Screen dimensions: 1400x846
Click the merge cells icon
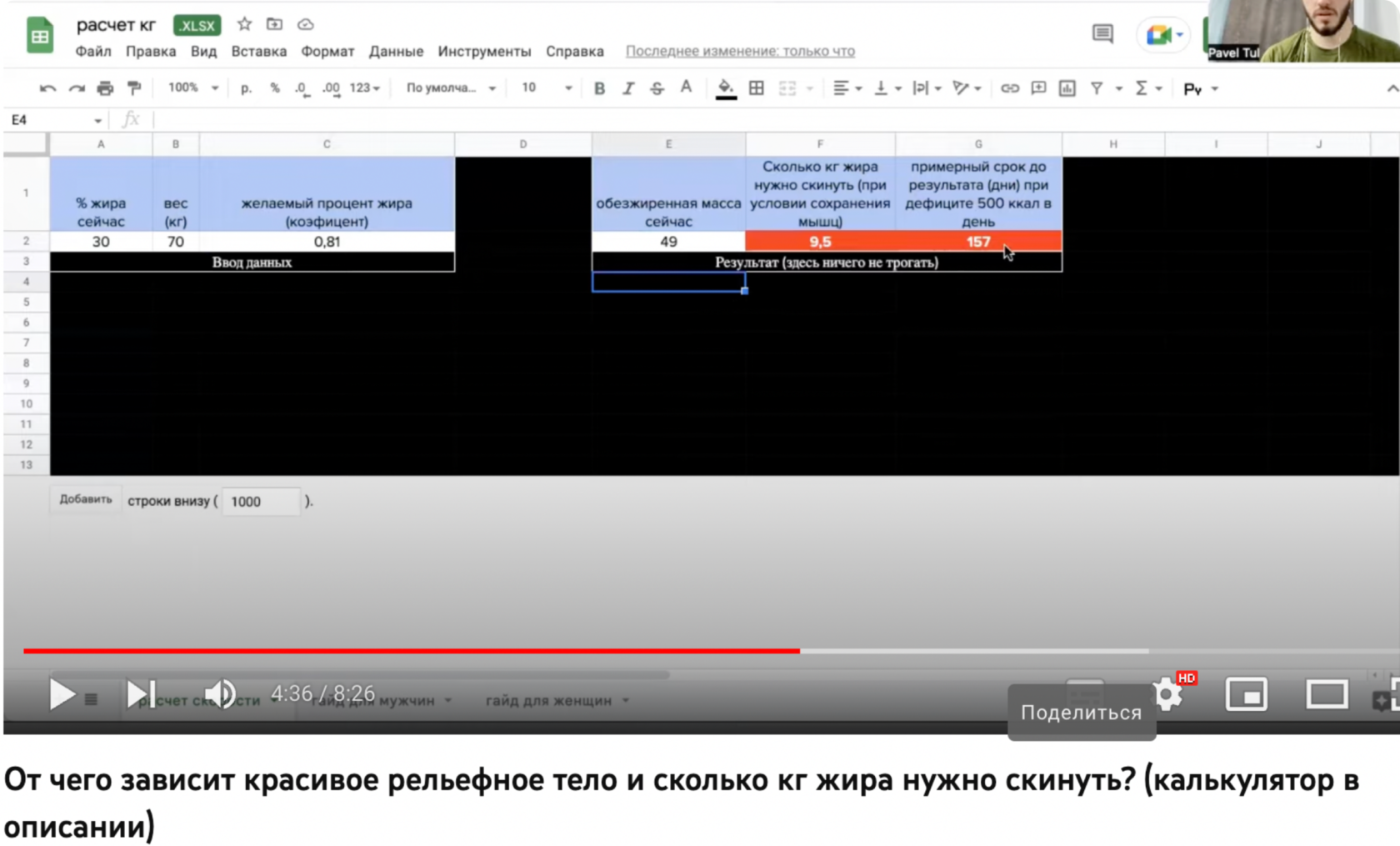coord(787,88)
